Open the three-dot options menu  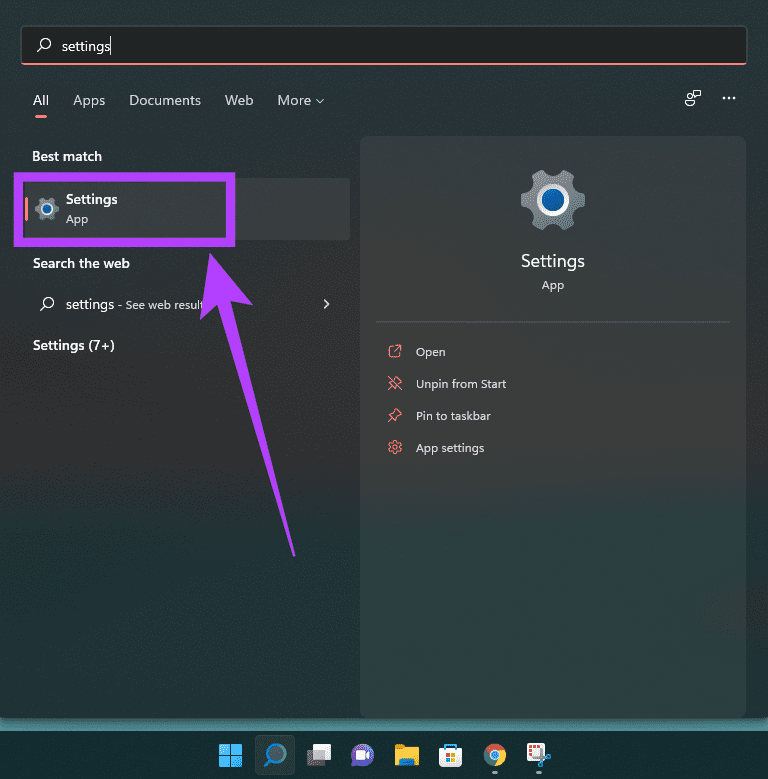(x=729, y=98)
